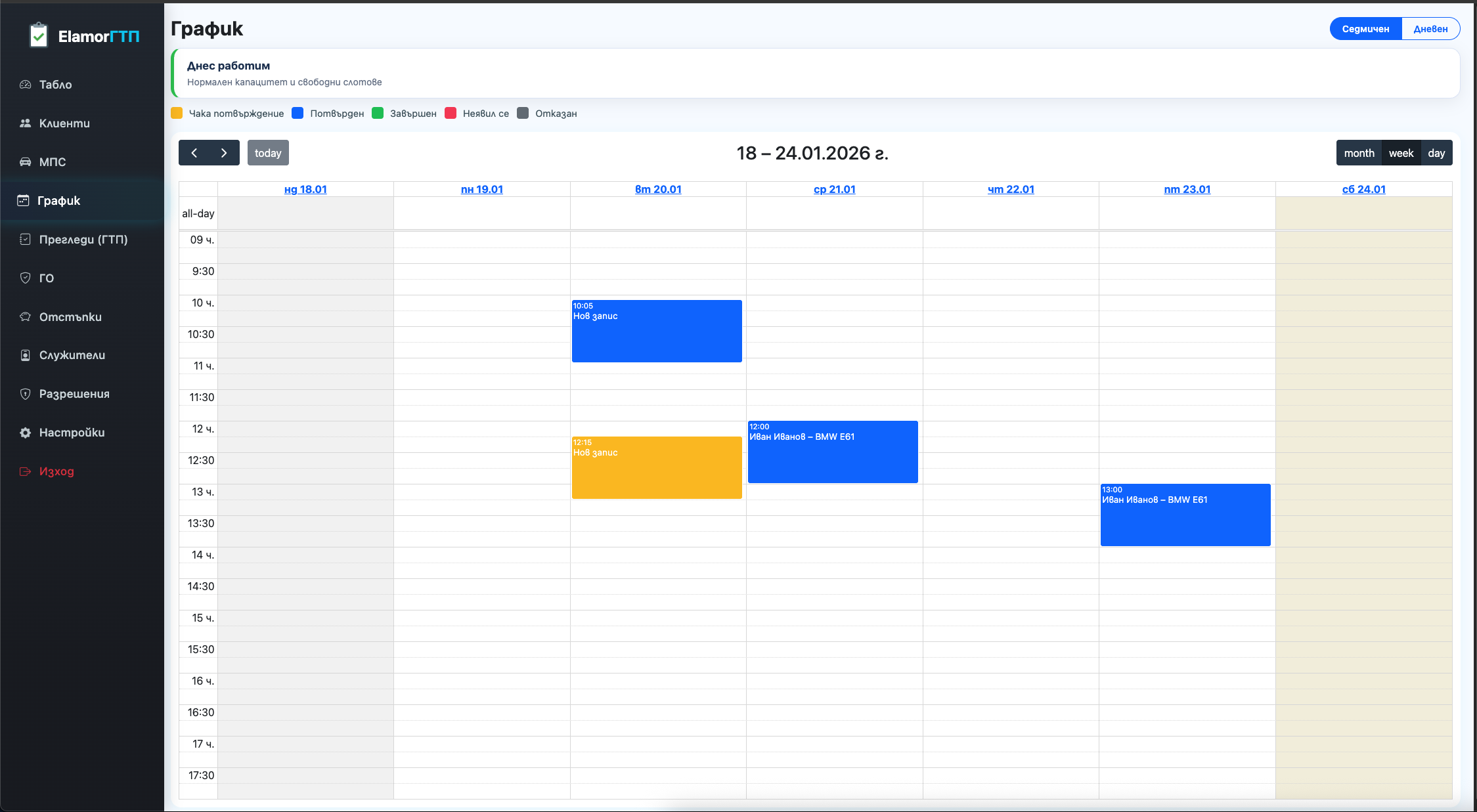Select the month calendar view

pos(1359,153)
